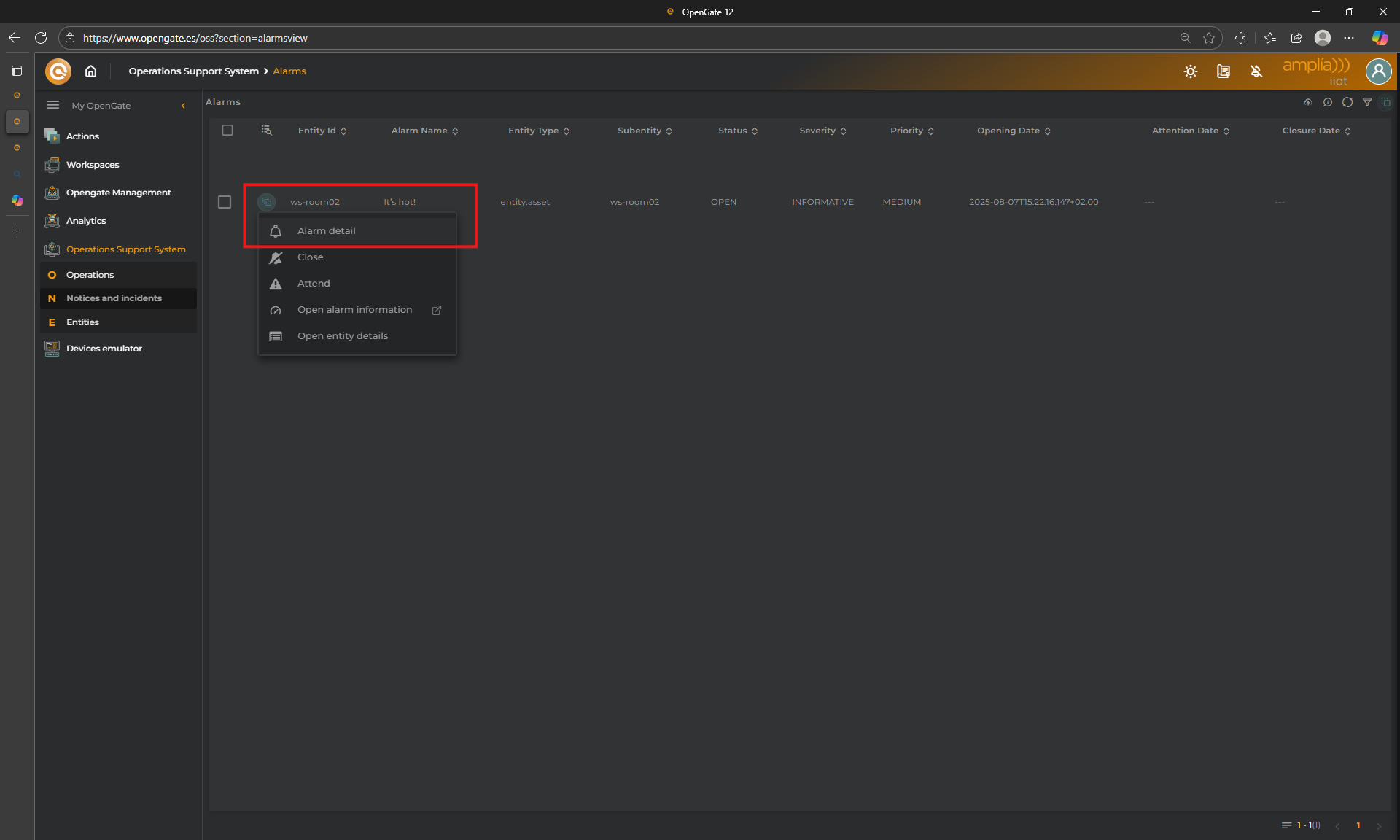Sort by Entity Id column
The image size is (1400, 840).
pos(322,131)
